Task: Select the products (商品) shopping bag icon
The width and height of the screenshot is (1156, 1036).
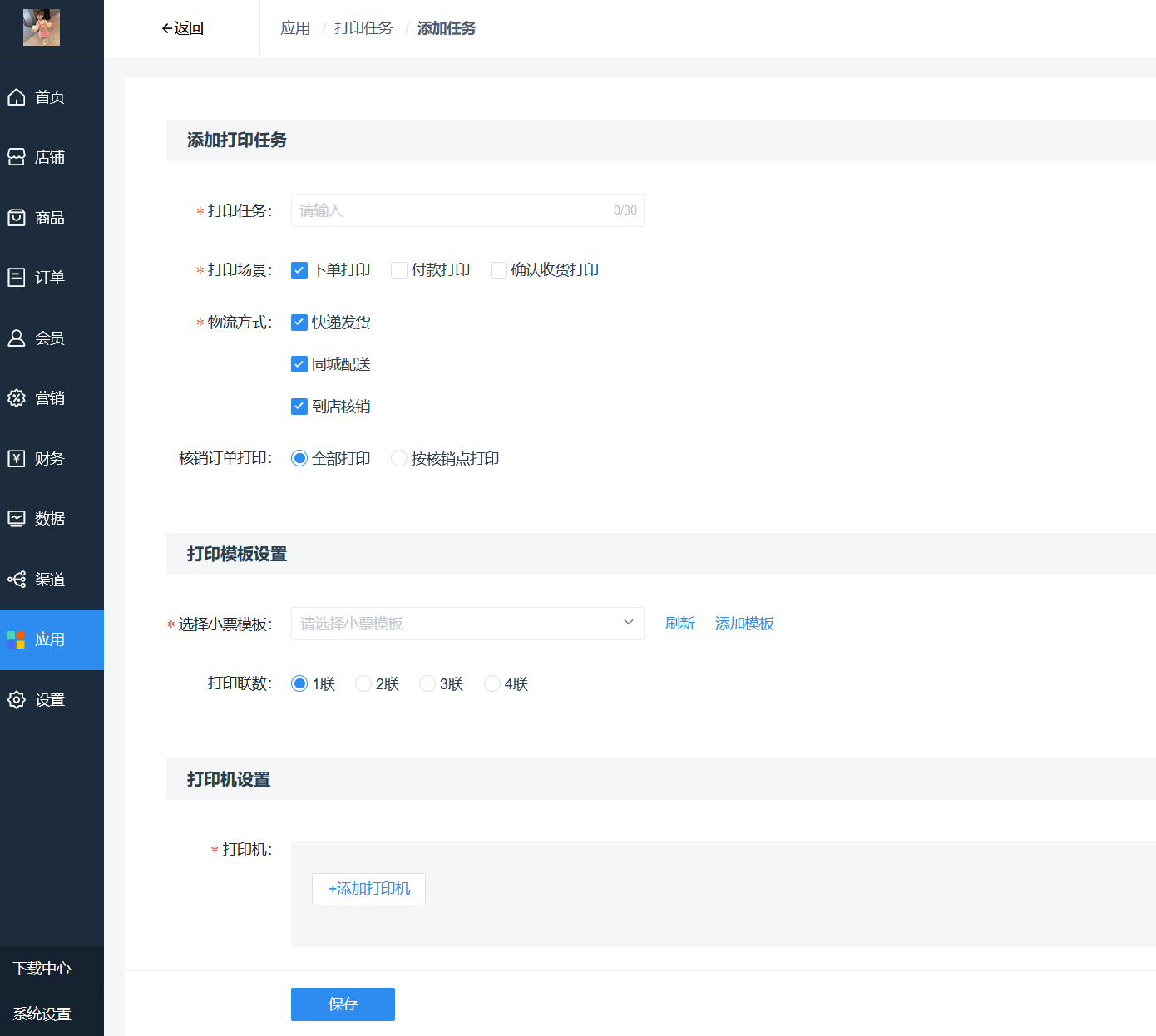Action: pyautogui.click(x=17, y=218)
